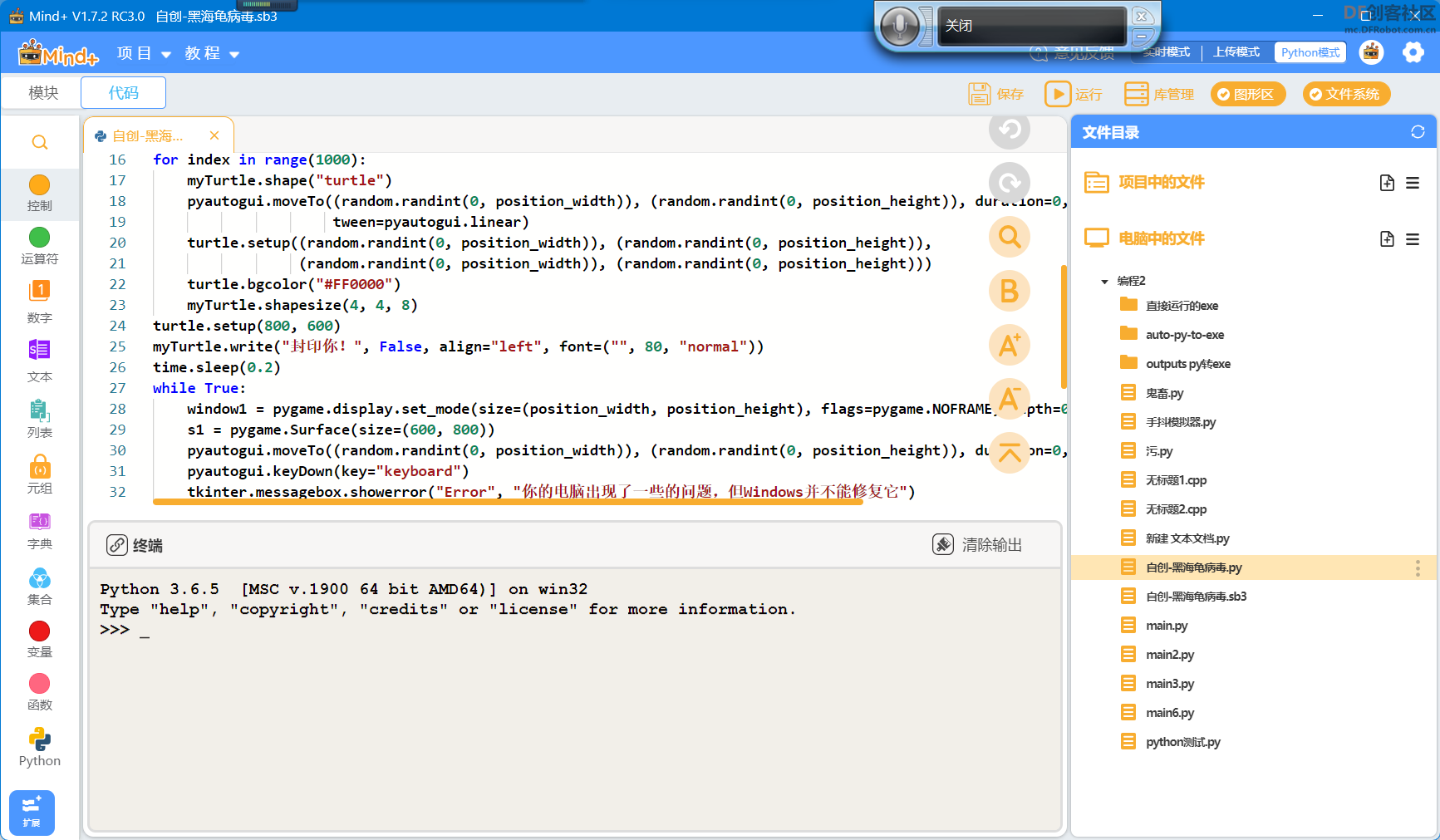
Task: Click the 扩展 extension button
Action: coord(32,812)
